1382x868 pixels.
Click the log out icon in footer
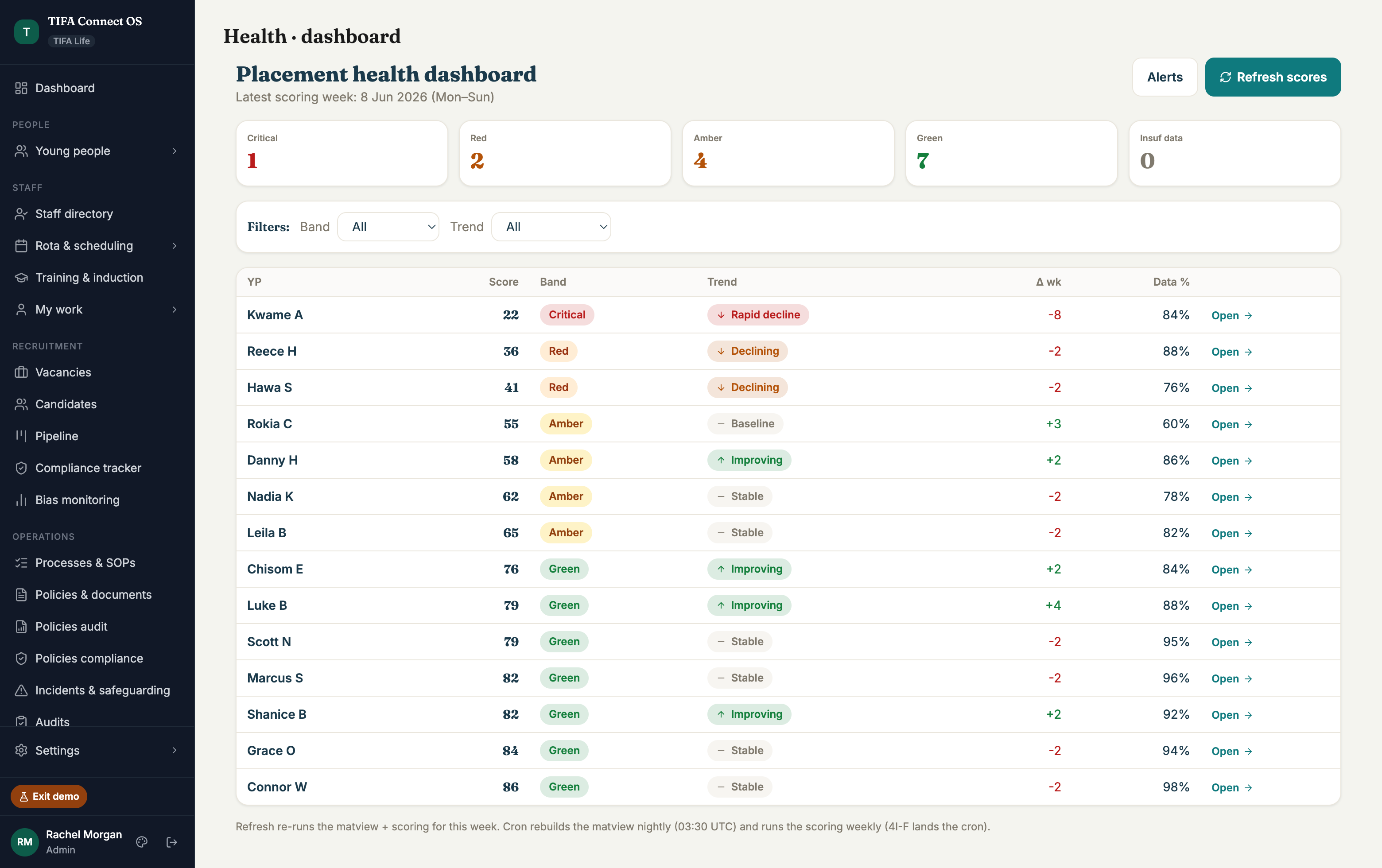pos(171,841)
